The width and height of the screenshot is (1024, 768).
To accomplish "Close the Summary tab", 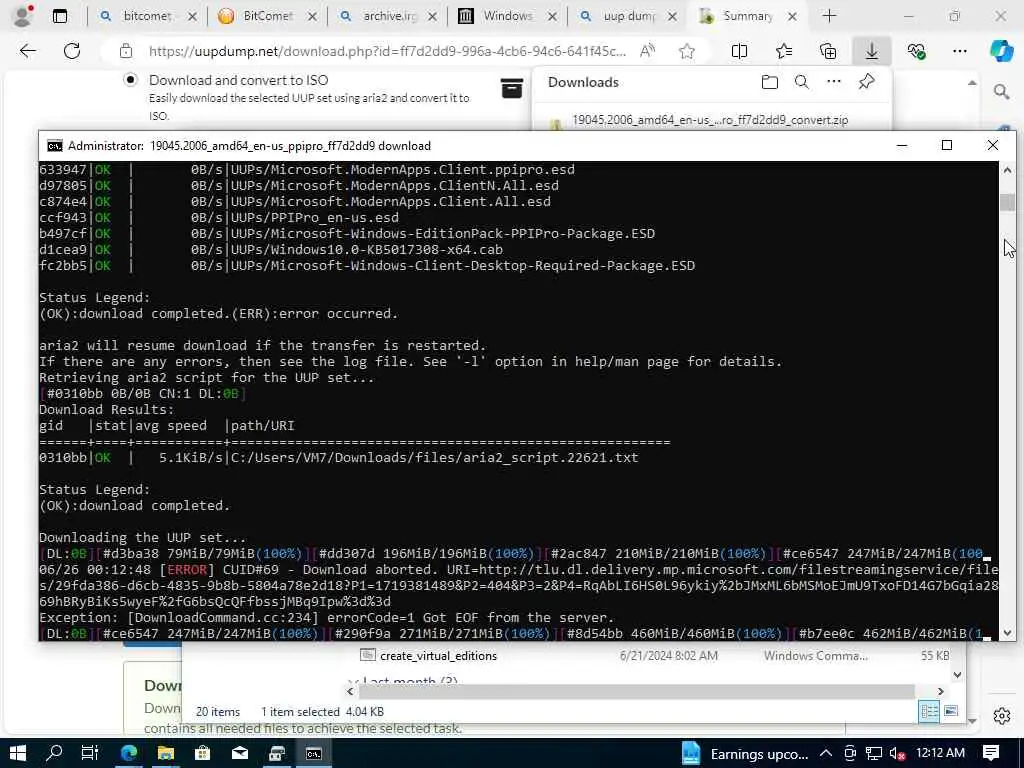I will 792,17.
